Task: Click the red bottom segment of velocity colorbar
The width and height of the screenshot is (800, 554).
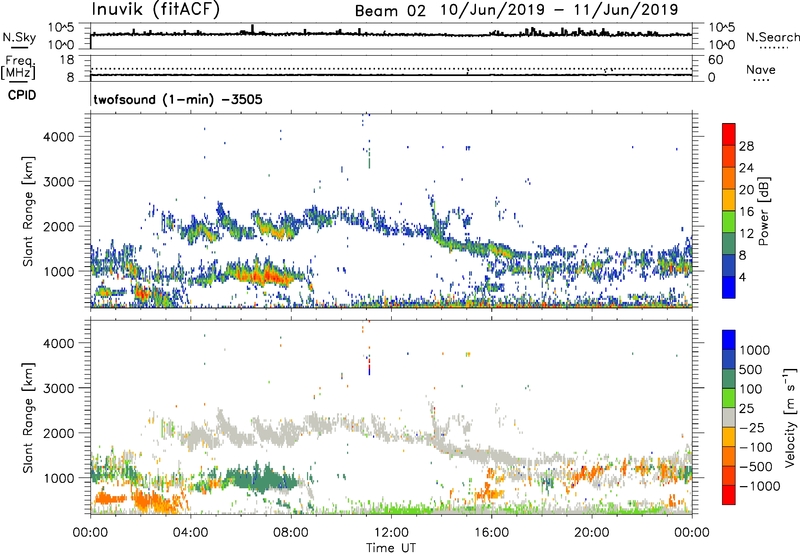Action: point(729,495)
